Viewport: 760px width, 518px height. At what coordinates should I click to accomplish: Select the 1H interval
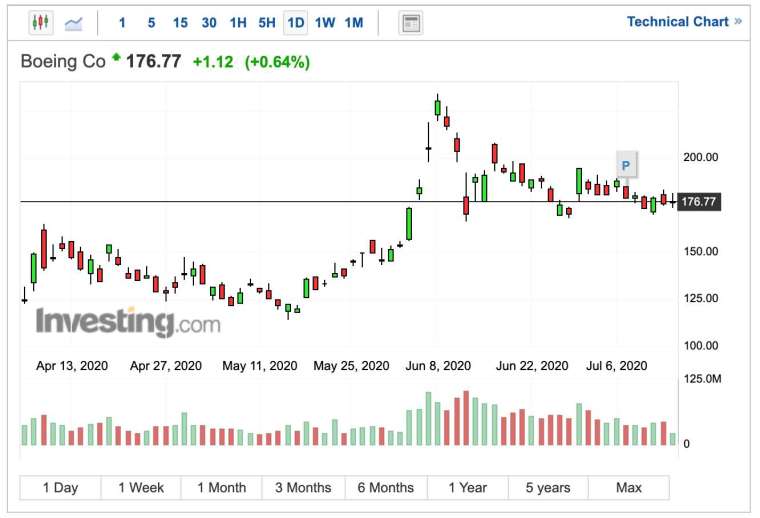pyautogui.click(x=238, y=23)
